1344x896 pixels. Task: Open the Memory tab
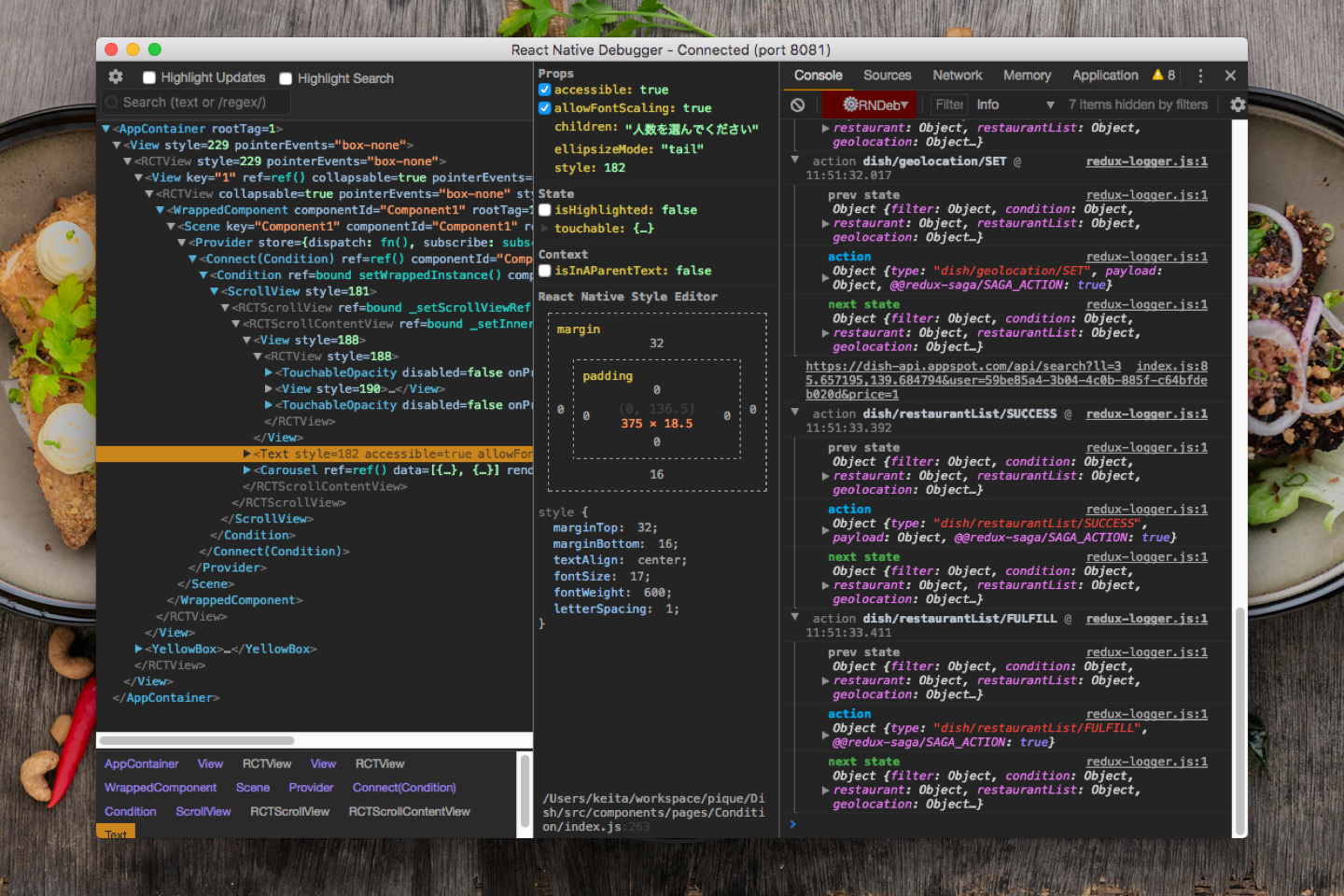point(1027,75)
